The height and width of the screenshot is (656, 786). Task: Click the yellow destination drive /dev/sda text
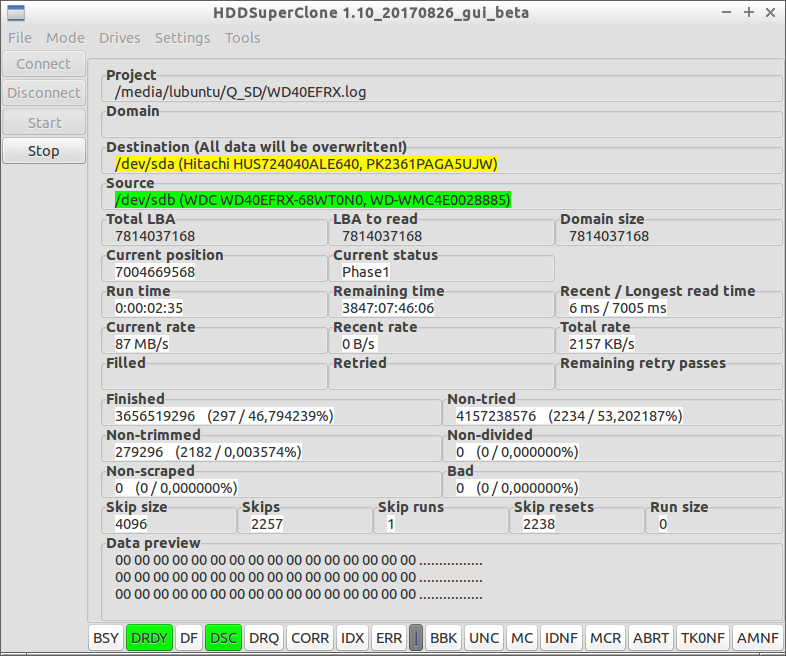tap(306, 164)
